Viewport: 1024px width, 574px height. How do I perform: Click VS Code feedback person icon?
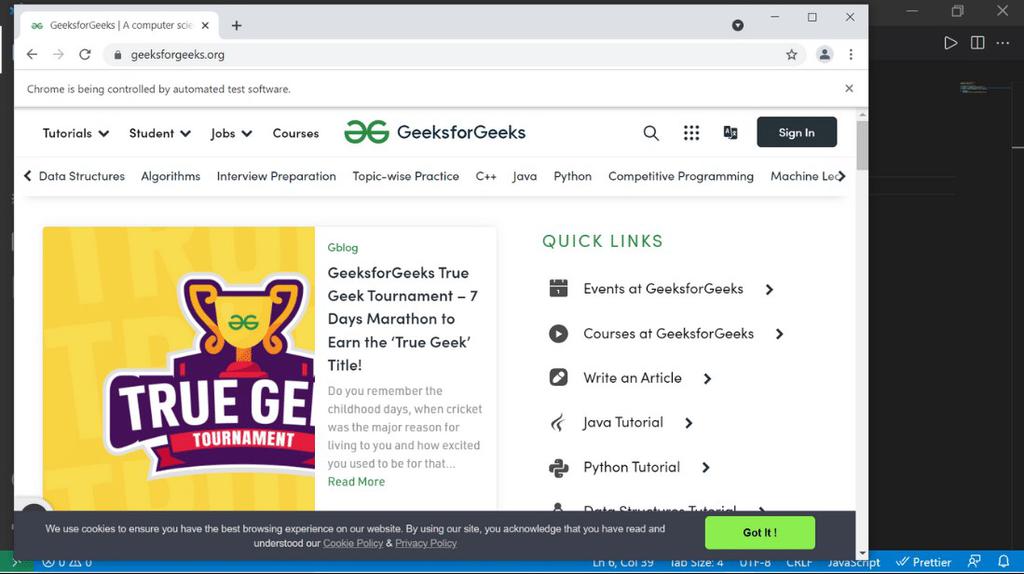point(974,562)
